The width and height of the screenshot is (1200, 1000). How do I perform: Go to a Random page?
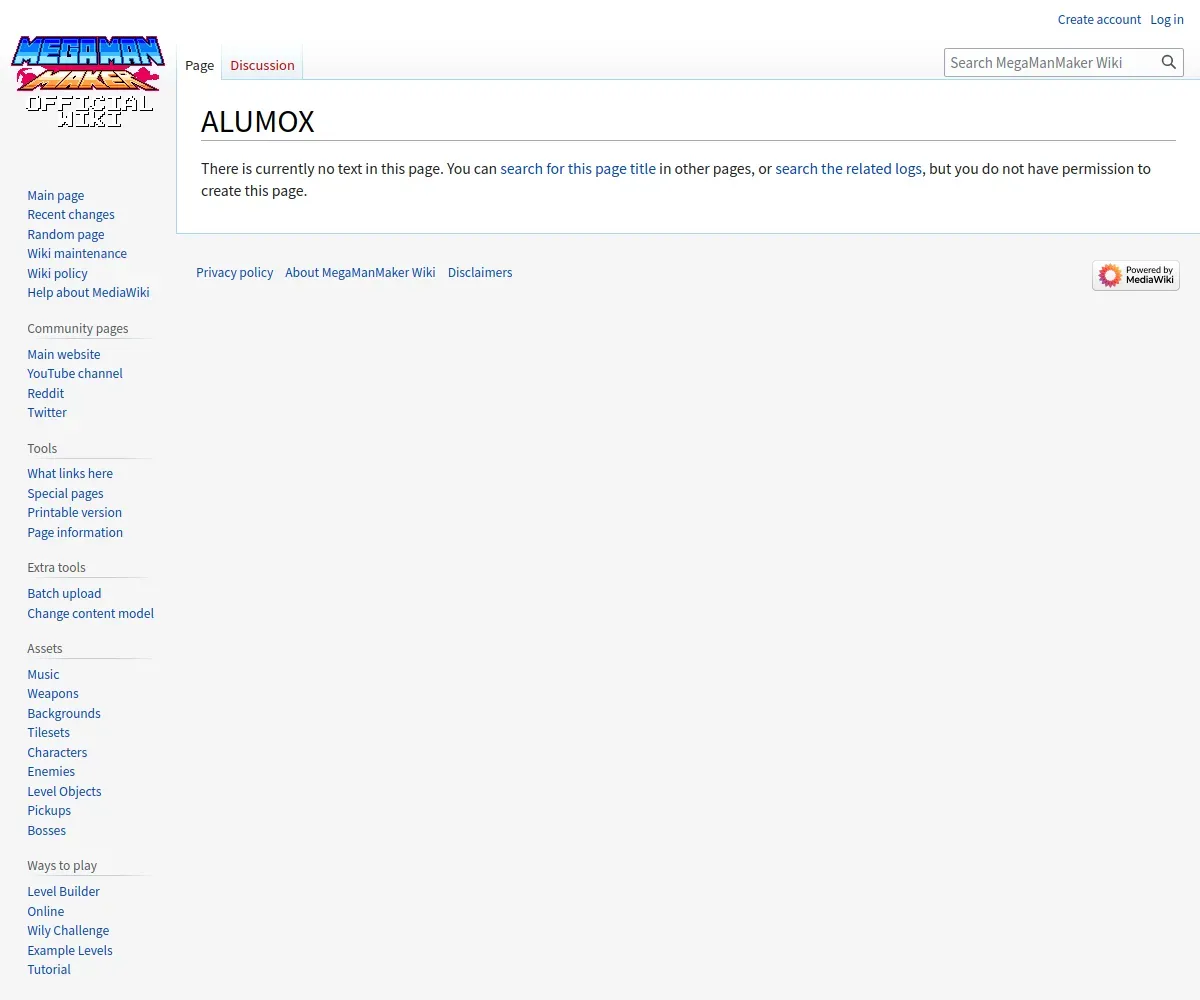(65, 234)
